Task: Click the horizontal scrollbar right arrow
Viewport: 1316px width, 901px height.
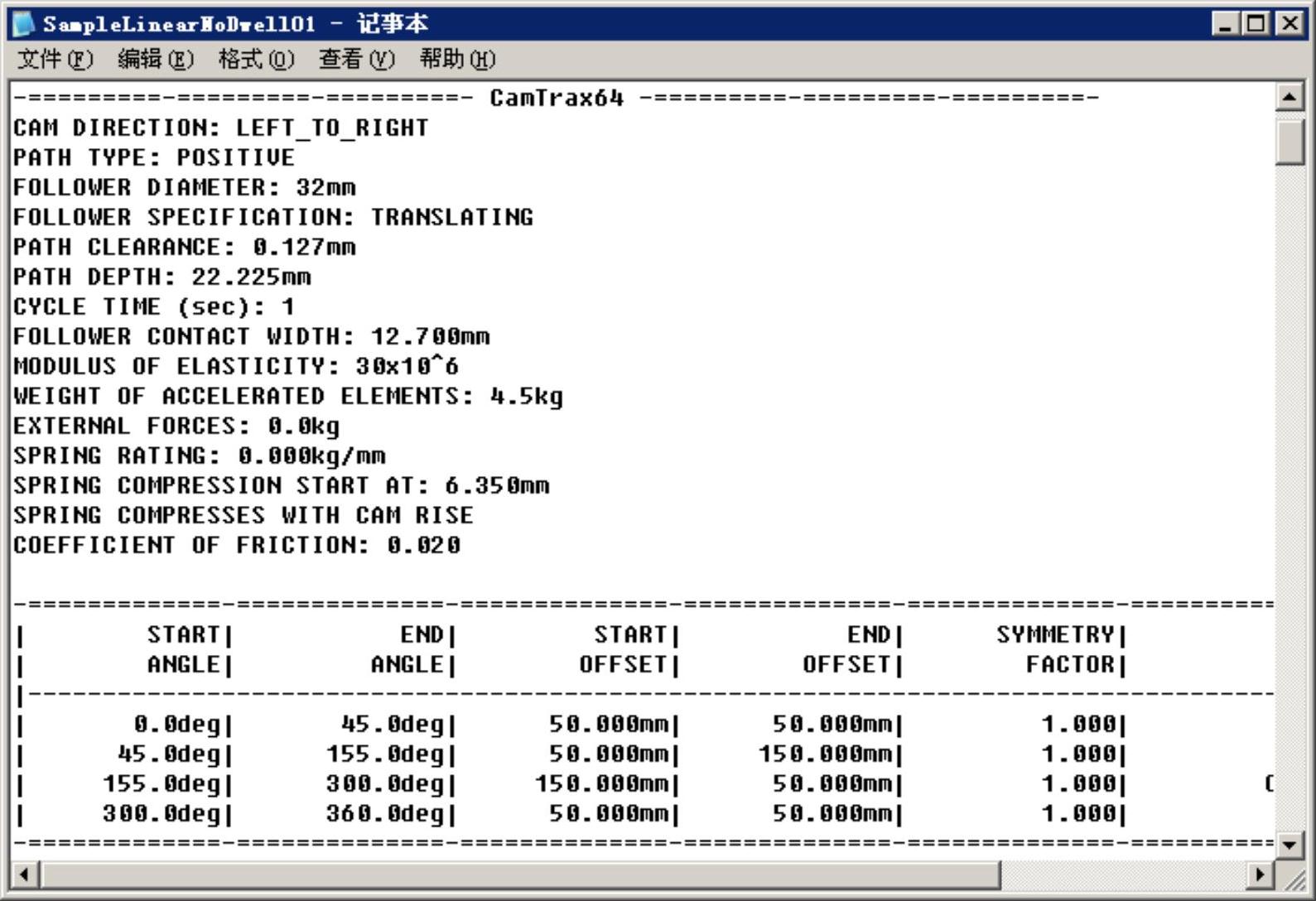Action: [x=1261, y=874]
